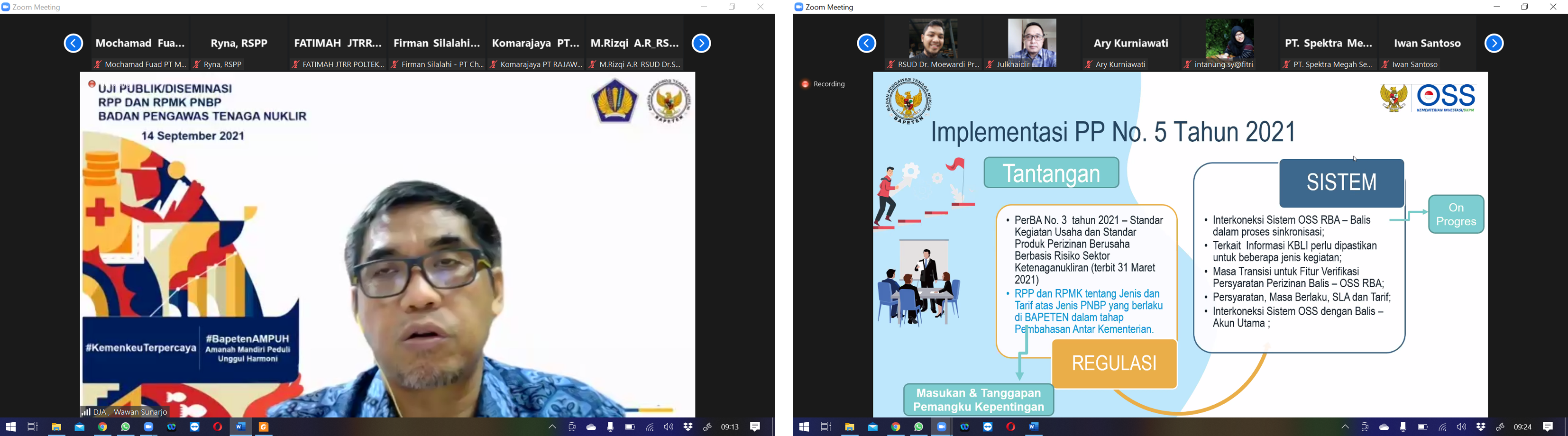Viewport: 1568px width, 436px height.
Task: Open Opera browser in the left window's taskbar
Action: point(218,427)
